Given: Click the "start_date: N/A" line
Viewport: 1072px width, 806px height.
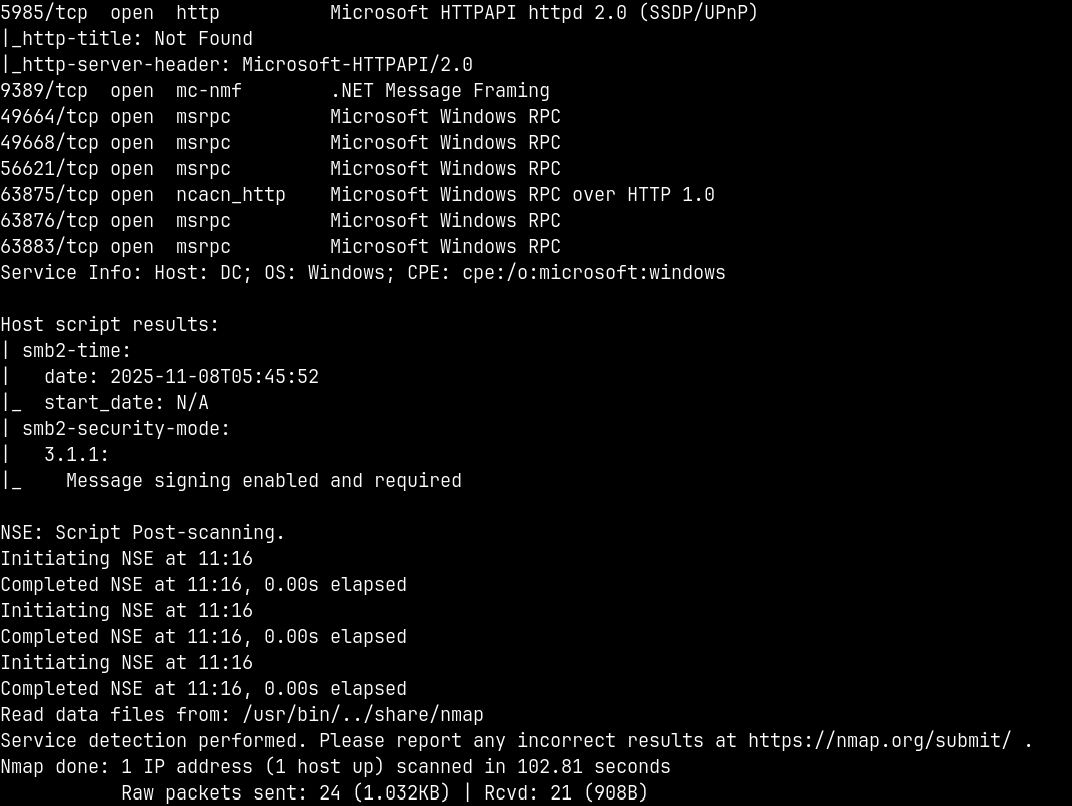Looking at the screenshot, I should tap(126, 403).
